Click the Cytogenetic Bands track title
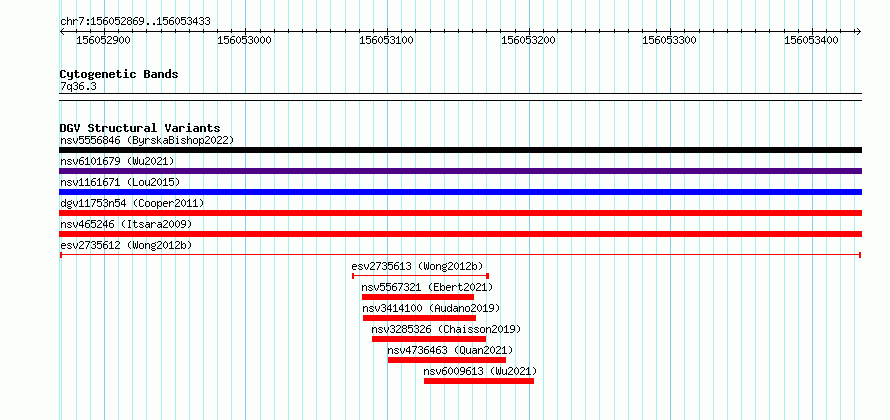The height and width of the screenshot is (420, 890). 119,74
